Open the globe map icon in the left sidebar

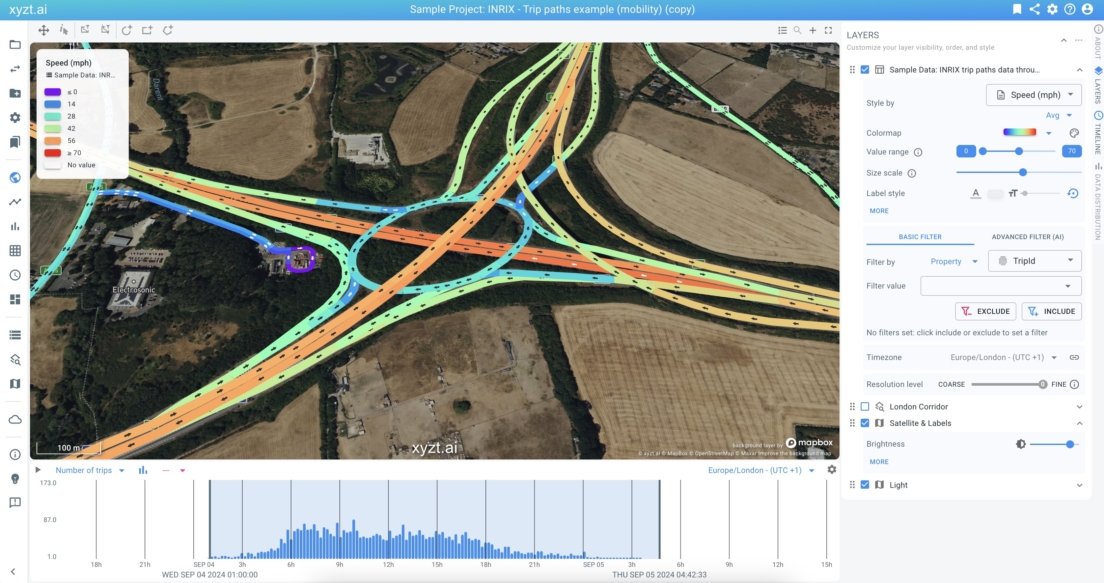[x=14, y=177]
